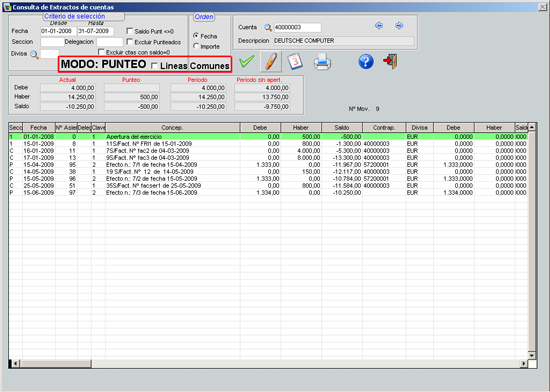The height and width of the screenshot is (392, 550).
Task: Click Punteo Haber value 500,00
Action: click(132, 97)
